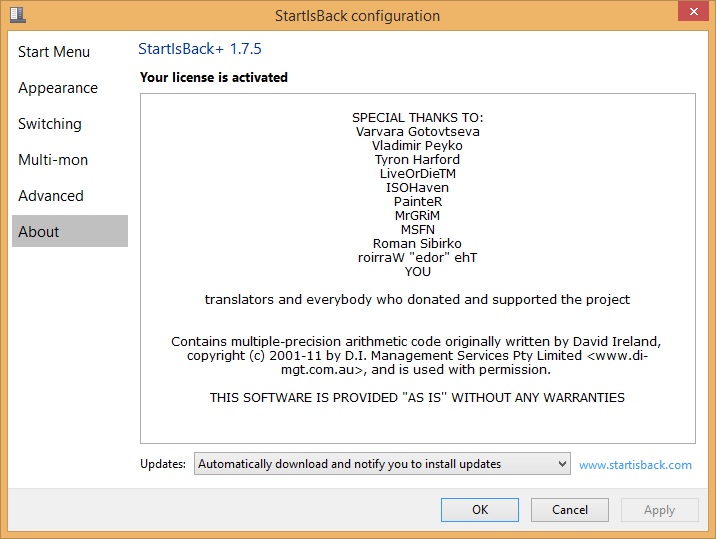Close the StartIsBack configuration window
The image size is (716, 539).
693,11
